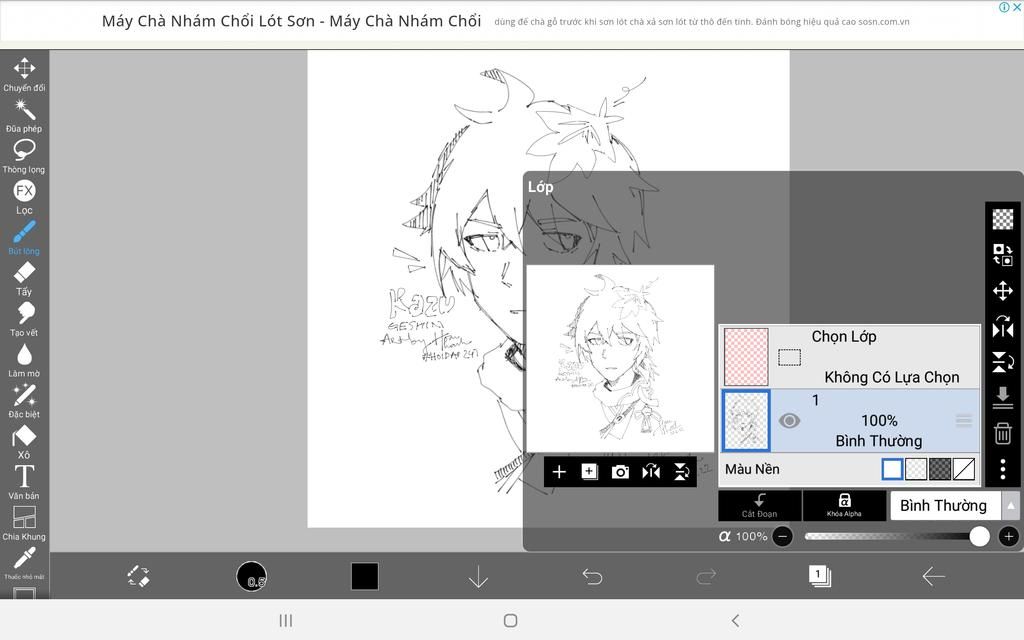Undo the last stroke

592,576
